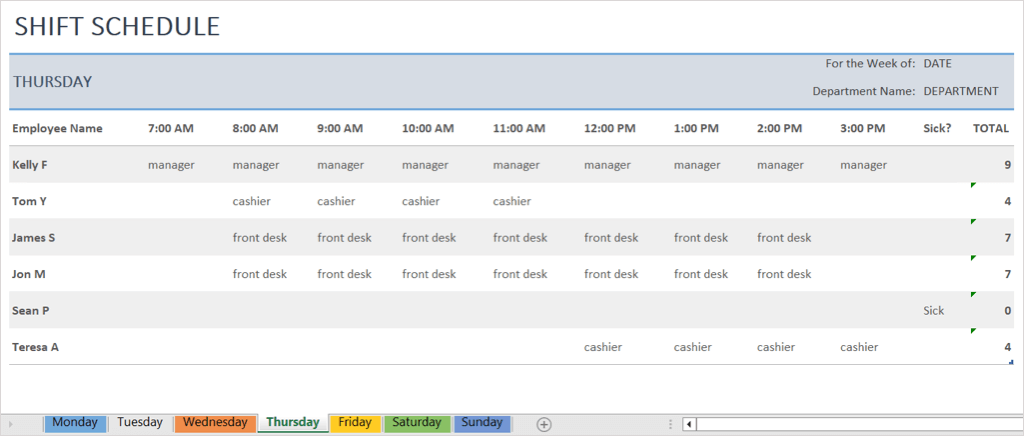Screen dimensions: 1024x436
Task: Click the table resize handle below Teresa A's total
Action: [1011, 362]
